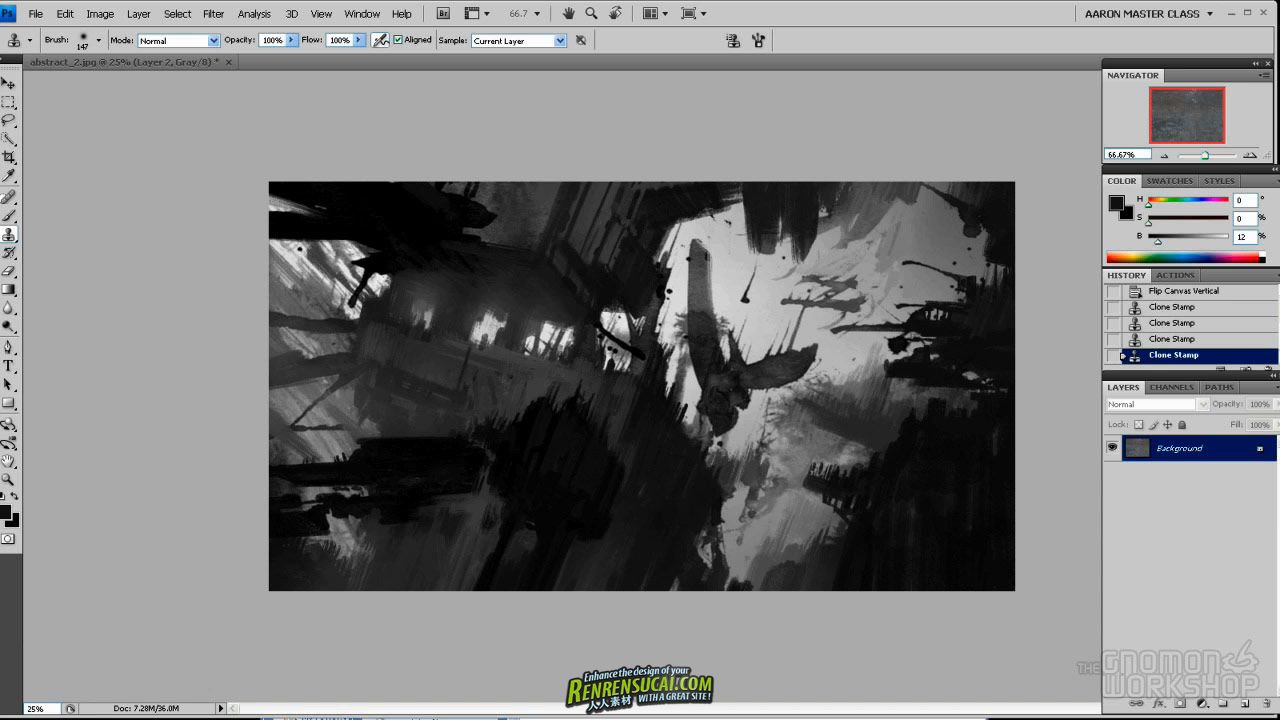Select the 3D Orbit camera tool
The width and height of the screenshot is (1280, 720).
[x=9, y=443]
